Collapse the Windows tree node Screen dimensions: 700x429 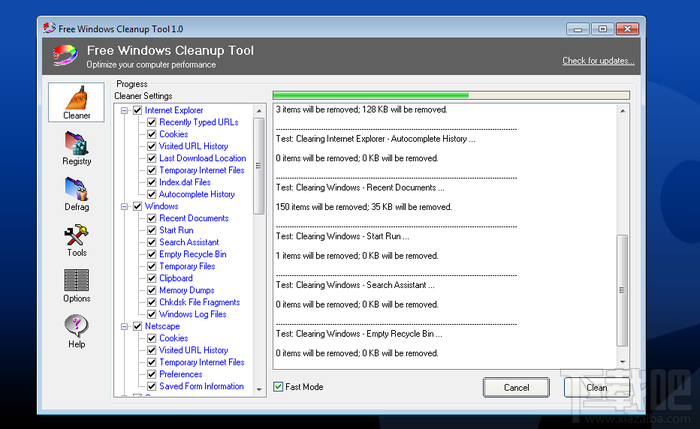click(x=125, y=206)
